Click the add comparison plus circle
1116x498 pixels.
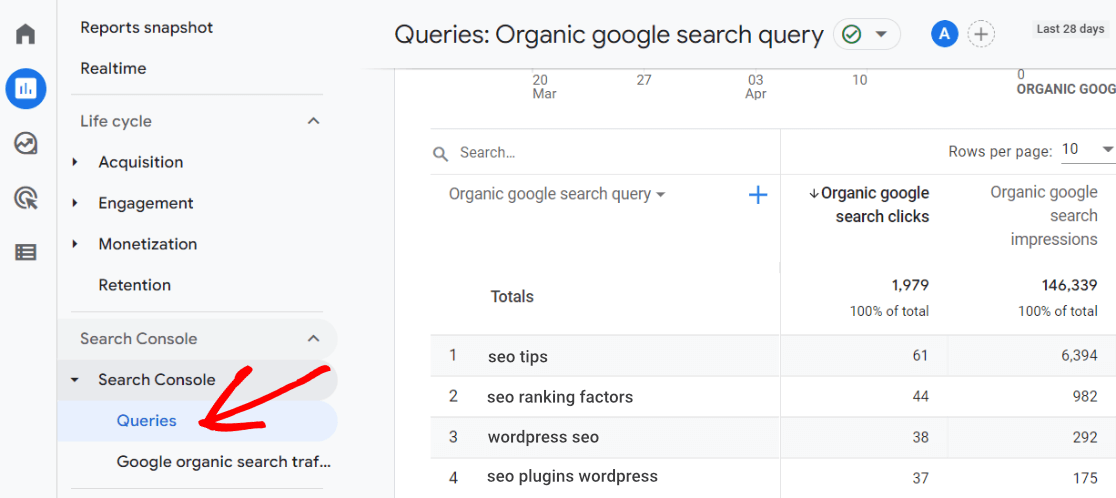pos(982,35)
